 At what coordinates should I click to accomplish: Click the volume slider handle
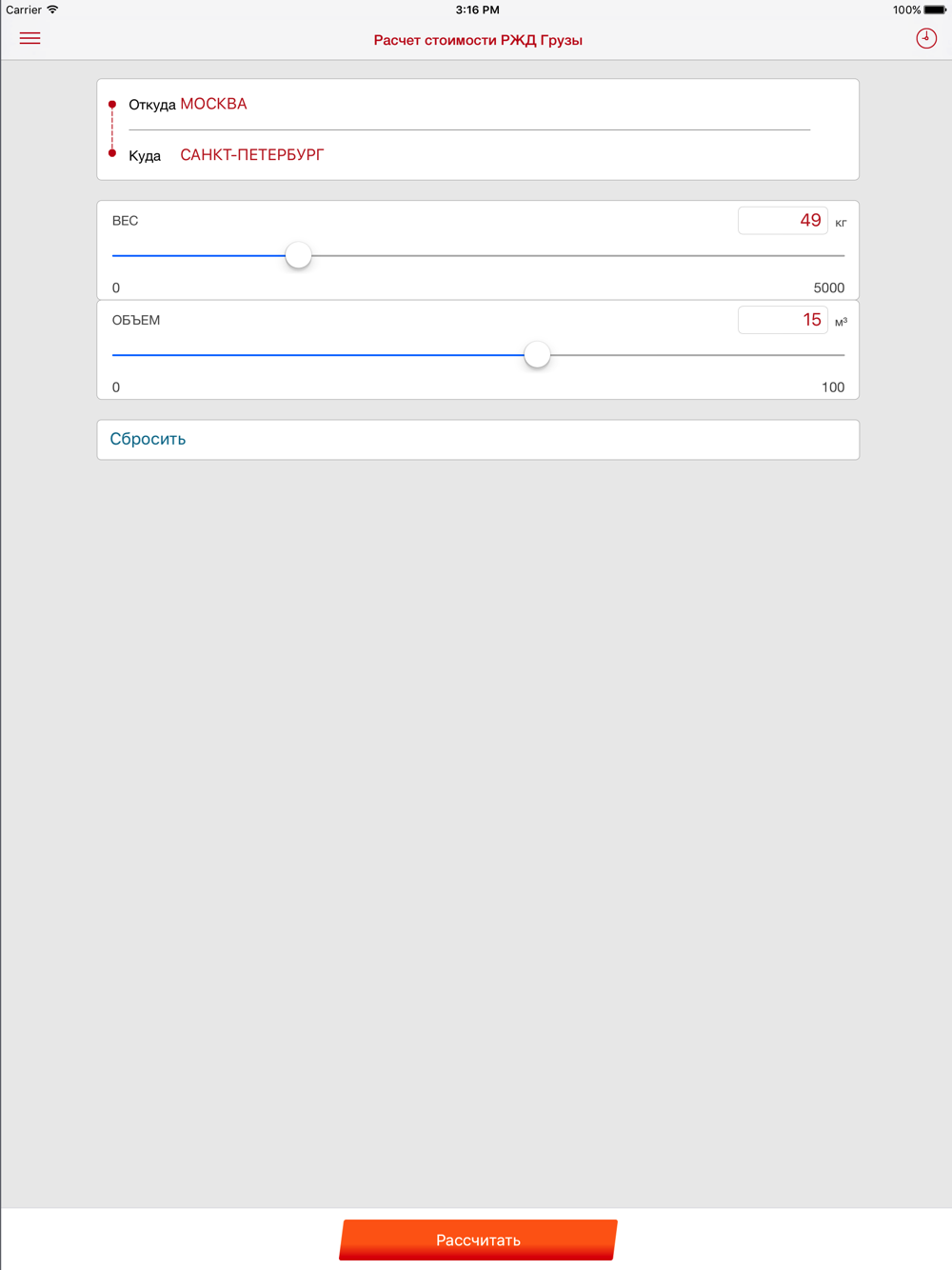click(x=537, y=354)
